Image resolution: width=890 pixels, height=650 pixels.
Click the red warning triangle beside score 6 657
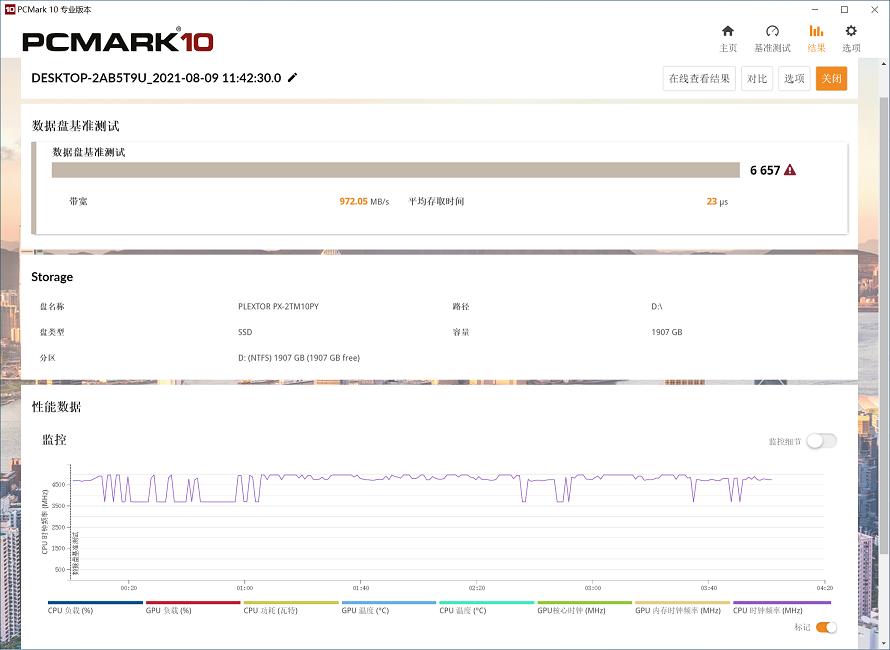click(x=790, y=170)
